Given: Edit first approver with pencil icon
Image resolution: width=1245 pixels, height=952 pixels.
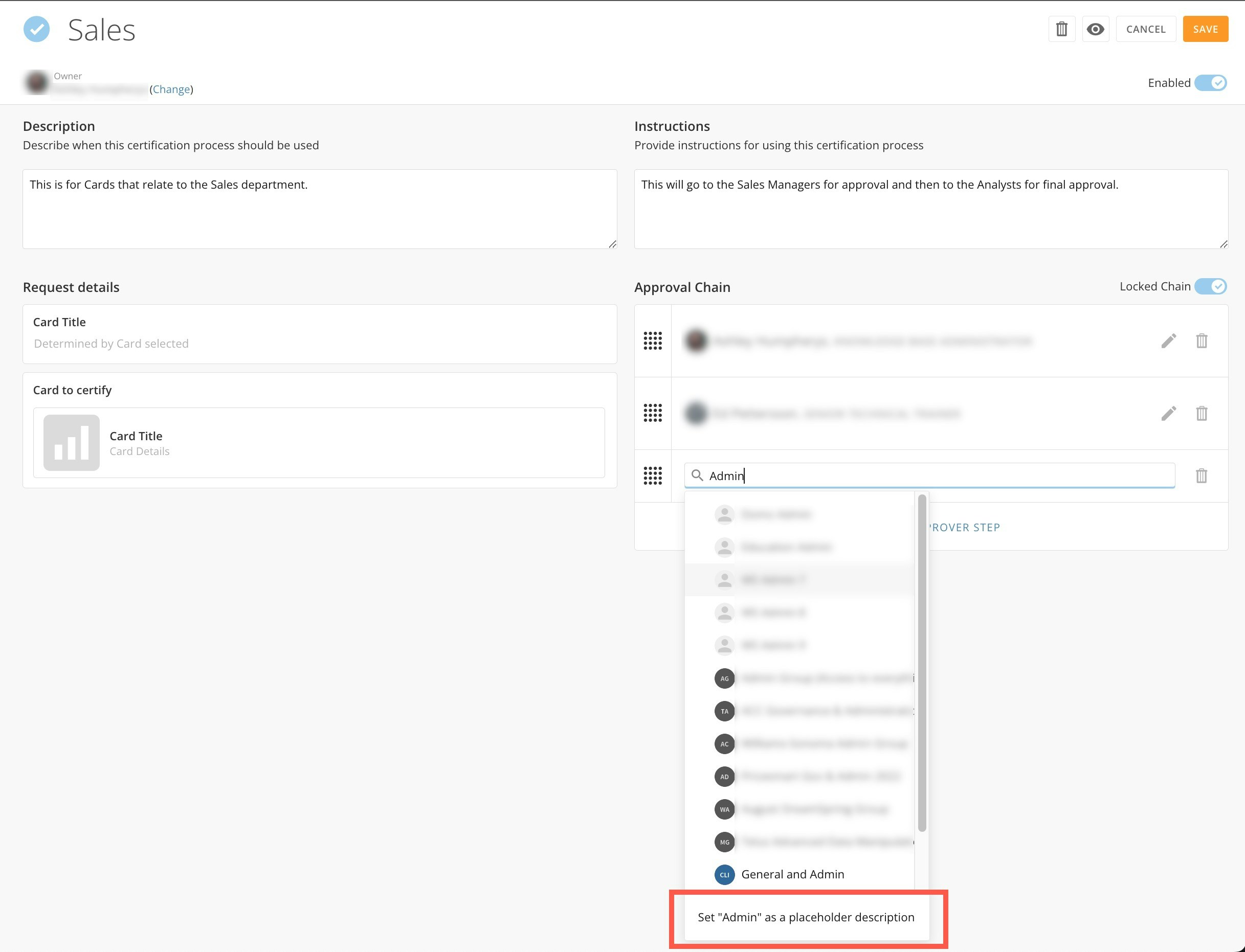Looking at the screenshot, I should [1168, 341].
